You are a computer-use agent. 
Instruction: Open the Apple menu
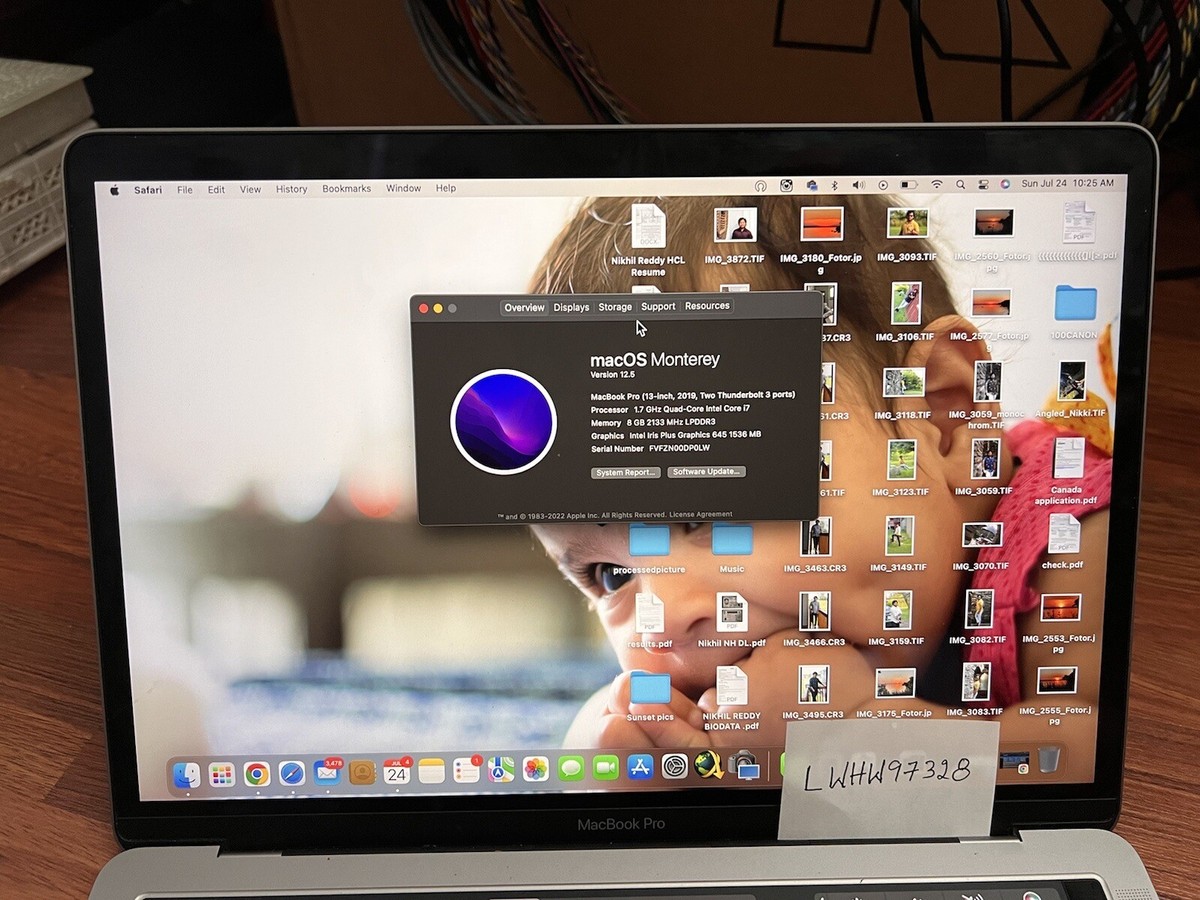coord(114,189)
